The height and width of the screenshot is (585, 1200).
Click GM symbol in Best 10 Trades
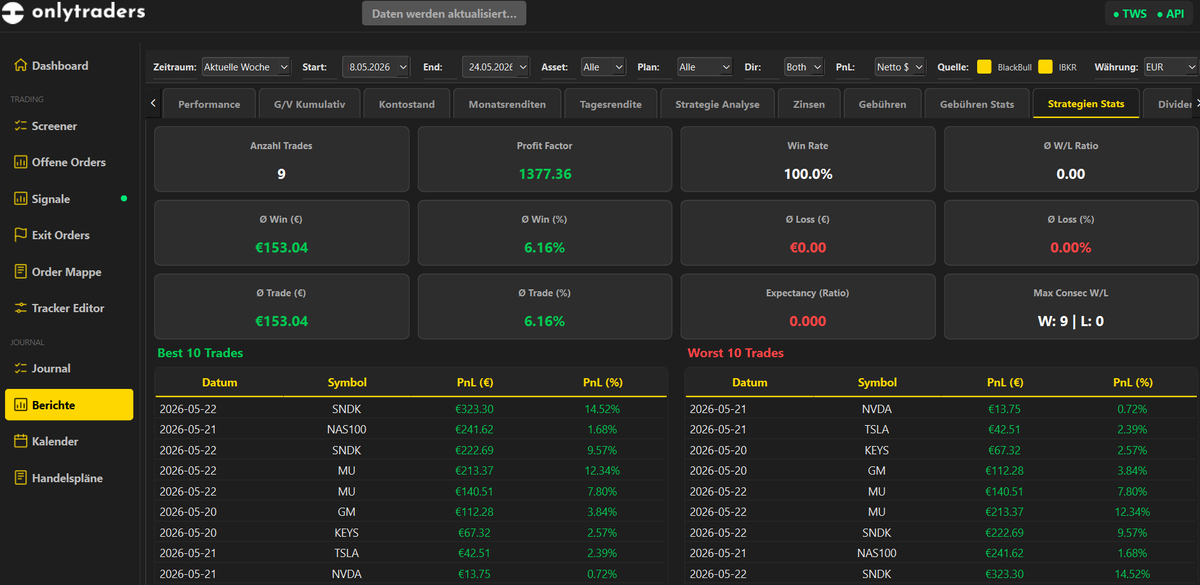point(347,512)
